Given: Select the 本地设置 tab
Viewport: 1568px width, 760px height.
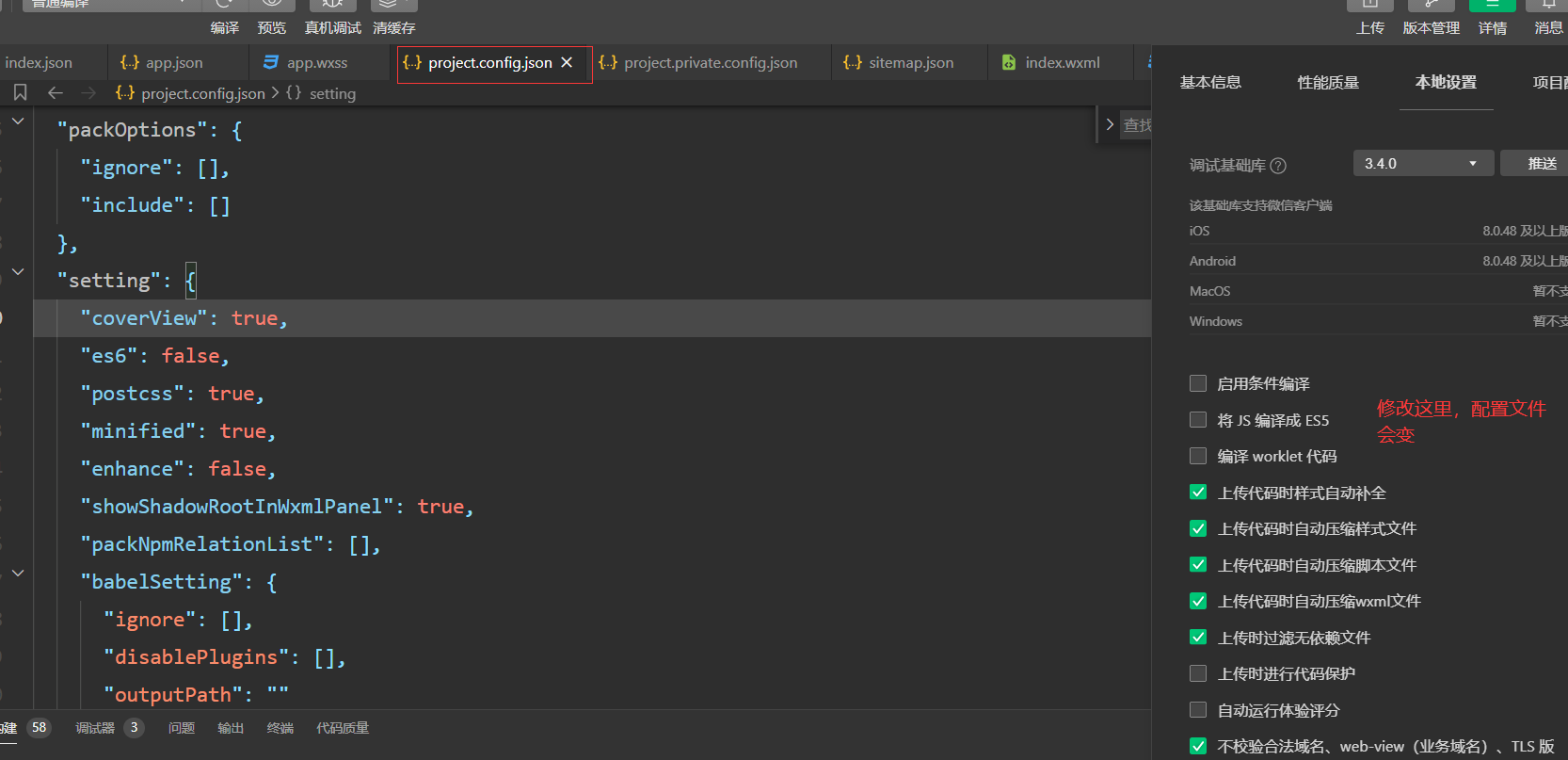Looking at the screenshot, I should [1446, 82].
